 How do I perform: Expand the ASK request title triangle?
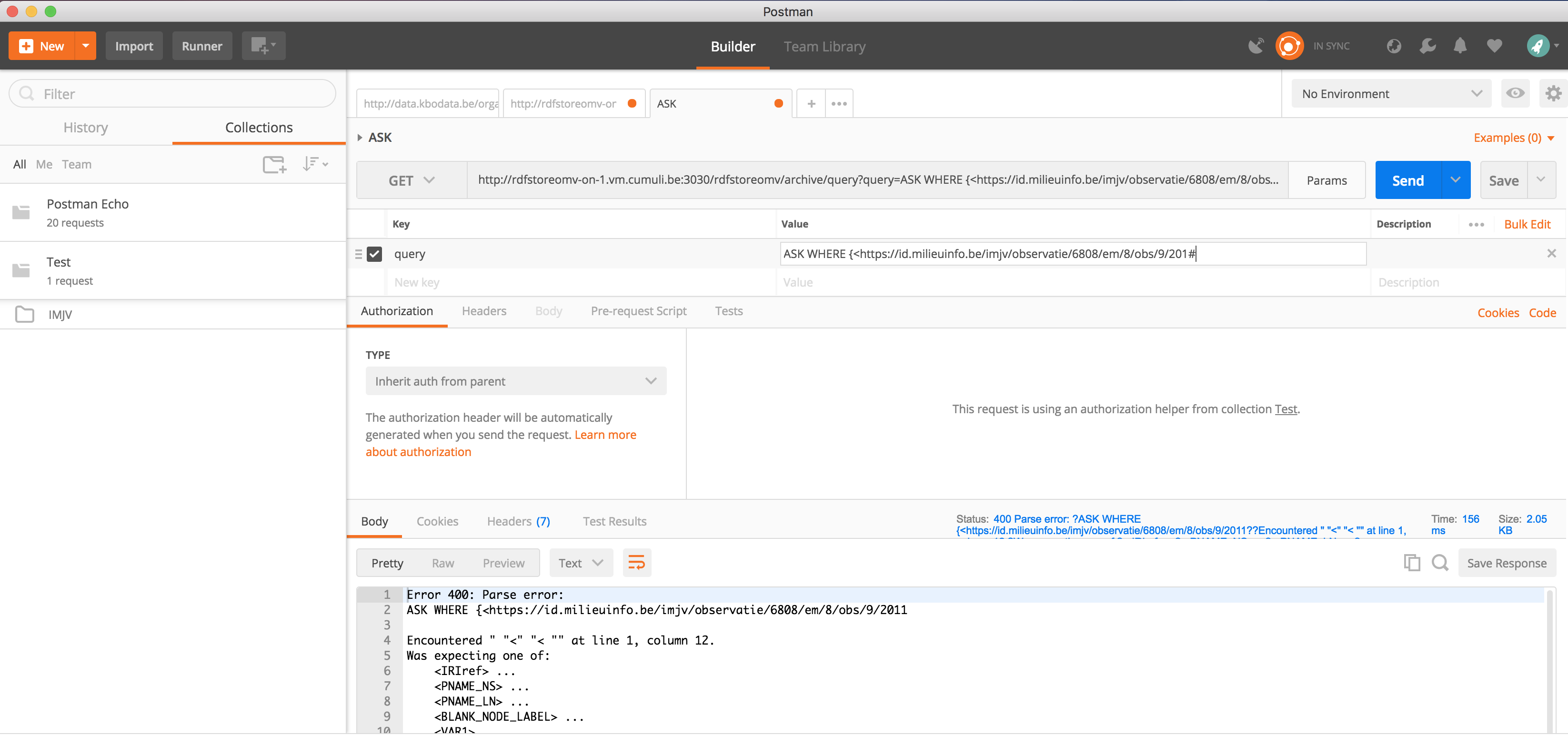[360, 138]
